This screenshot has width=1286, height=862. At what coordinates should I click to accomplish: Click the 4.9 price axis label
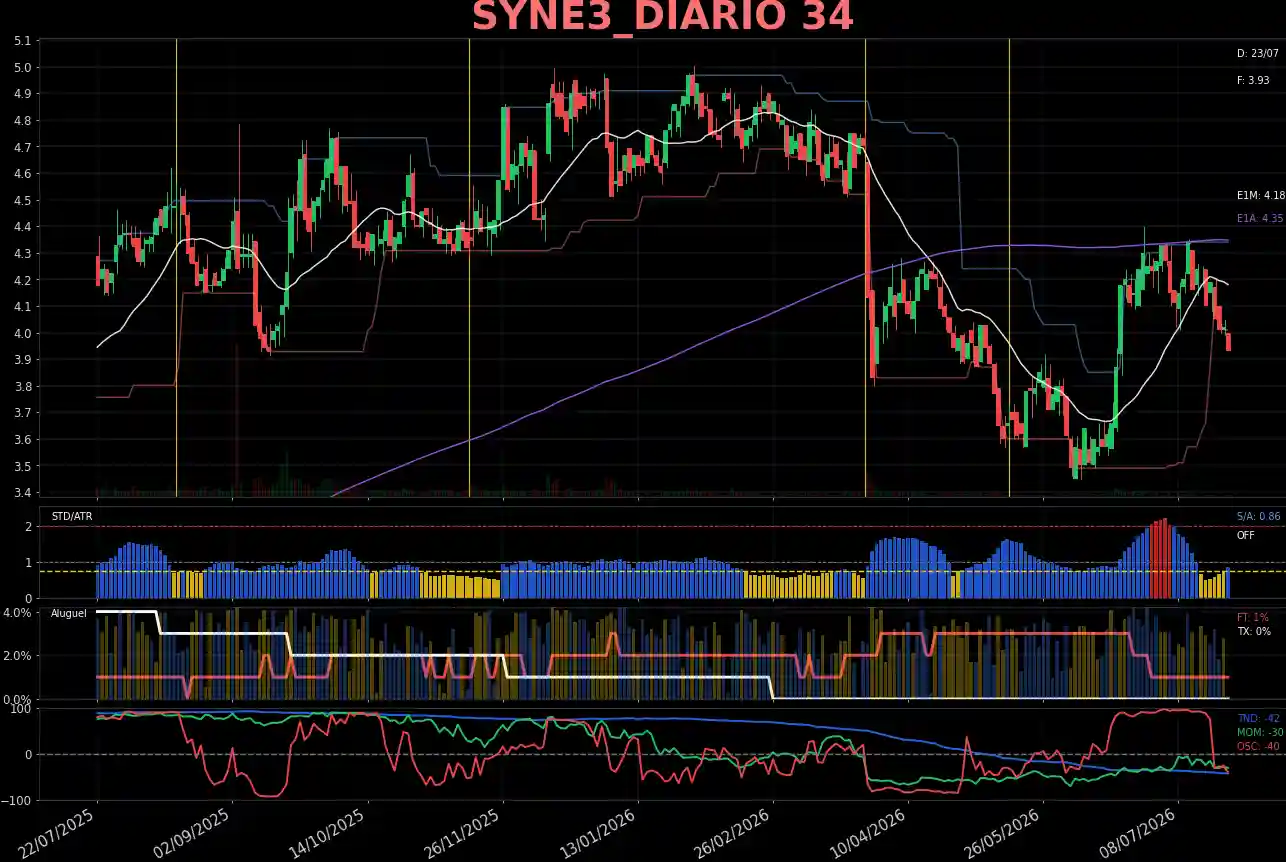22,94
